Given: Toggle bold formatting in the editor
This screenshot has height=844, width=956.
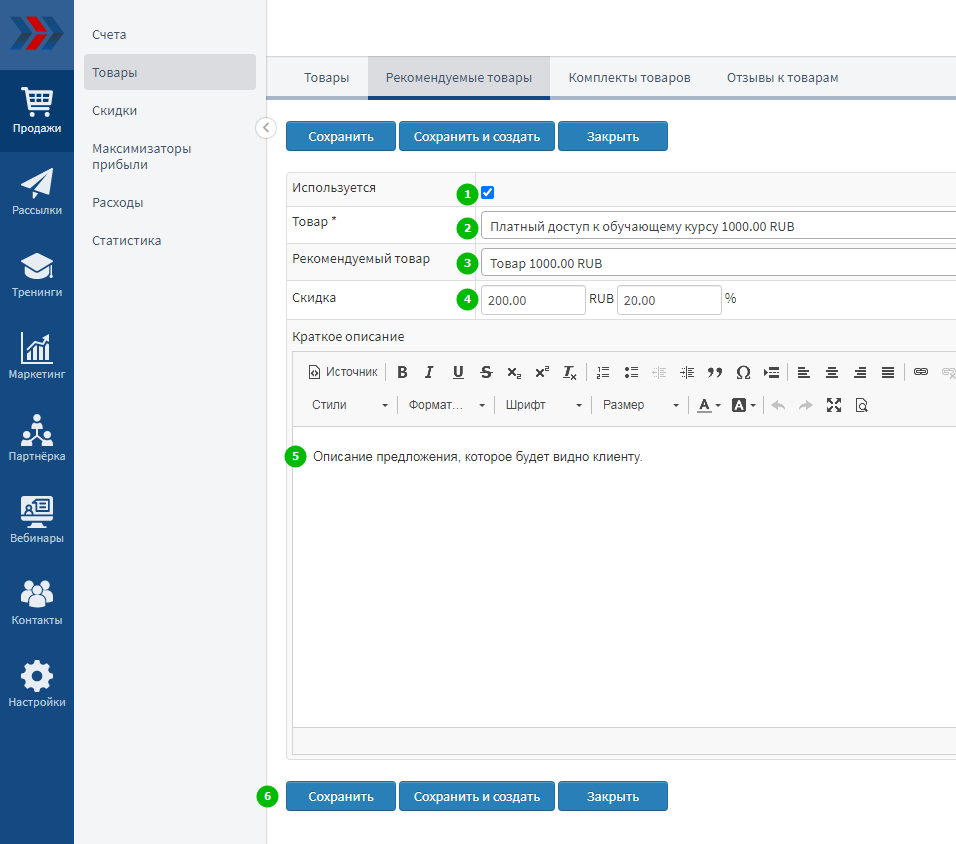Looking at the screenshot, I should click(402, 372).
